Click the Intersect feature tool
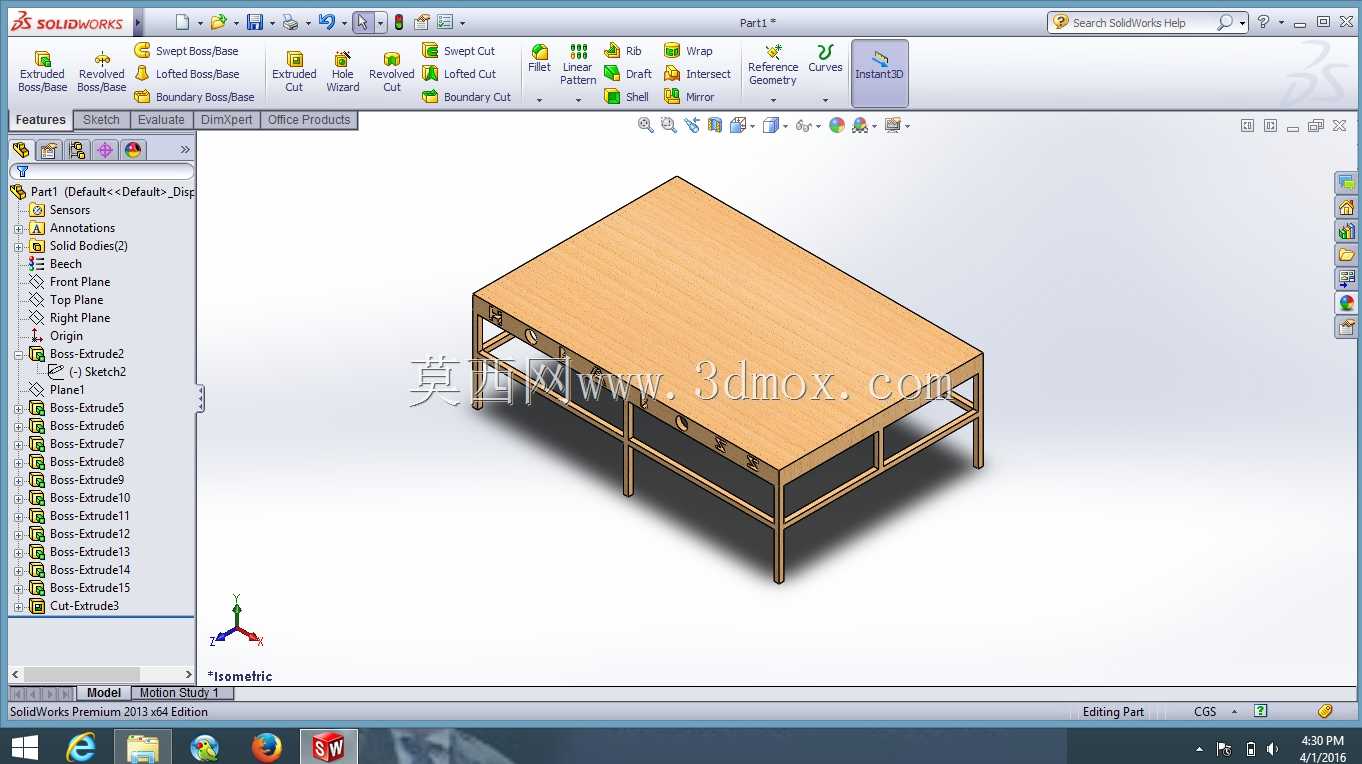 click(698, 74)
